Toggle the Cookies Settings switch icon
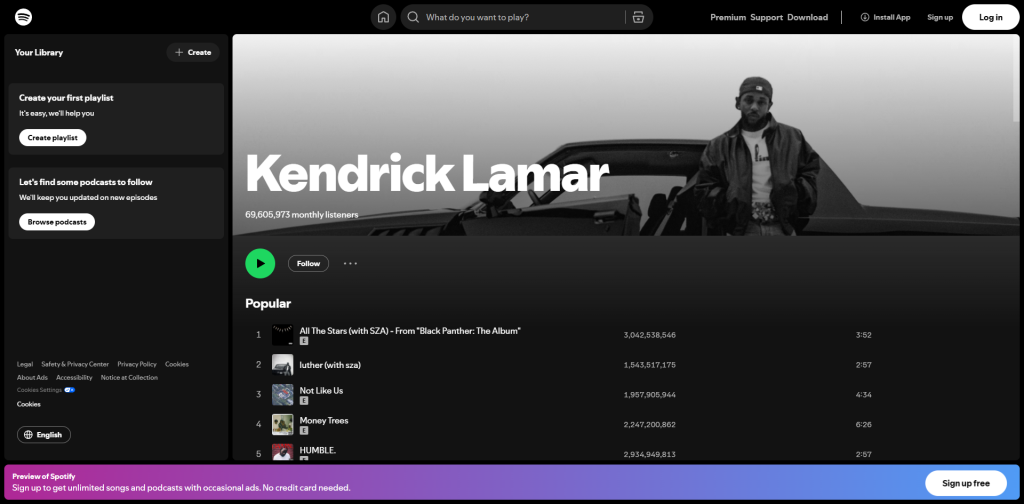This screenshot has width=1024, height=504. [69, 390]
